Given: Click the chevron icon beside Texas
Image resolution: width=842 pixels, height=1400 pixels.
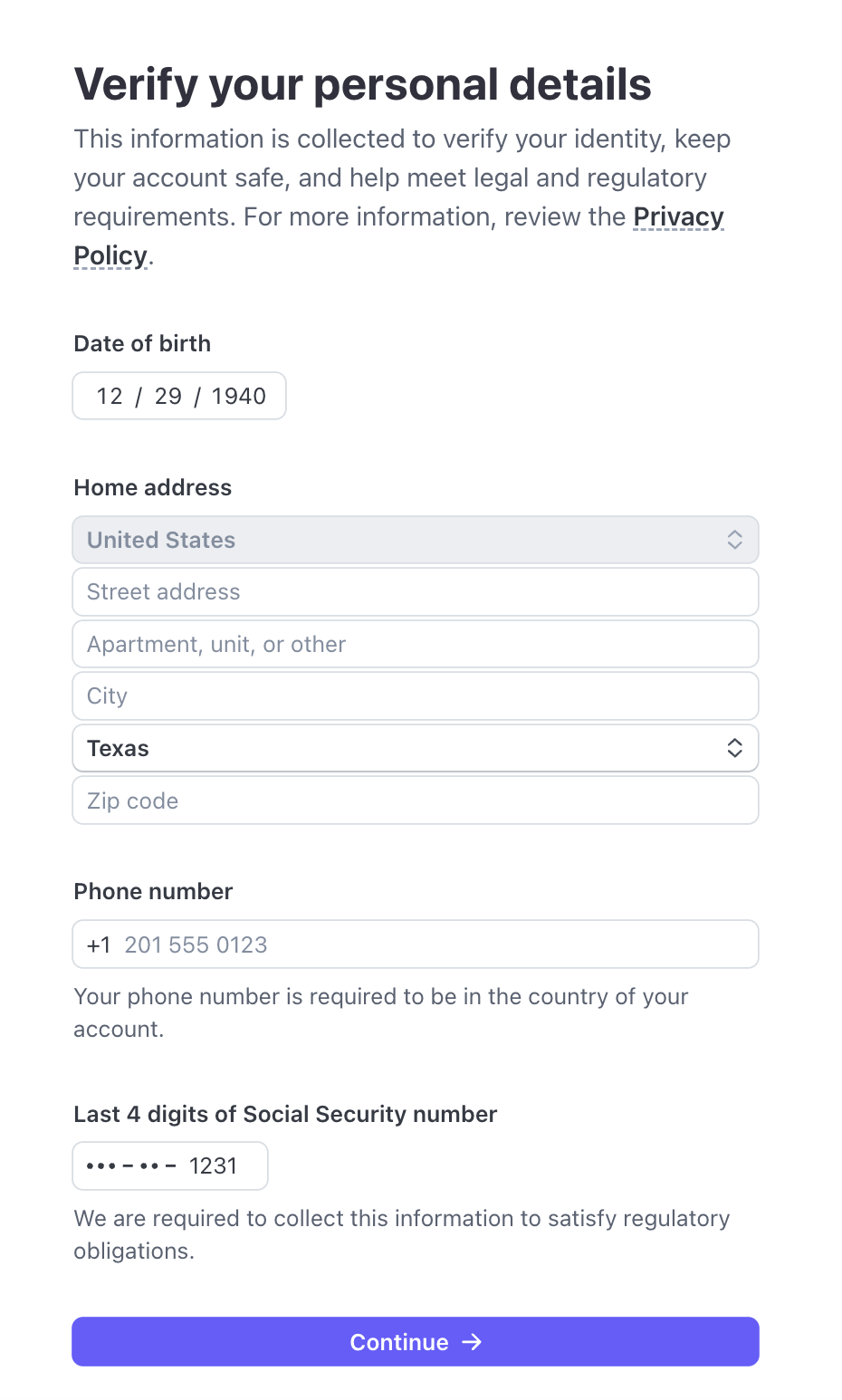Looking at the screenshot, I should (735, 748).
